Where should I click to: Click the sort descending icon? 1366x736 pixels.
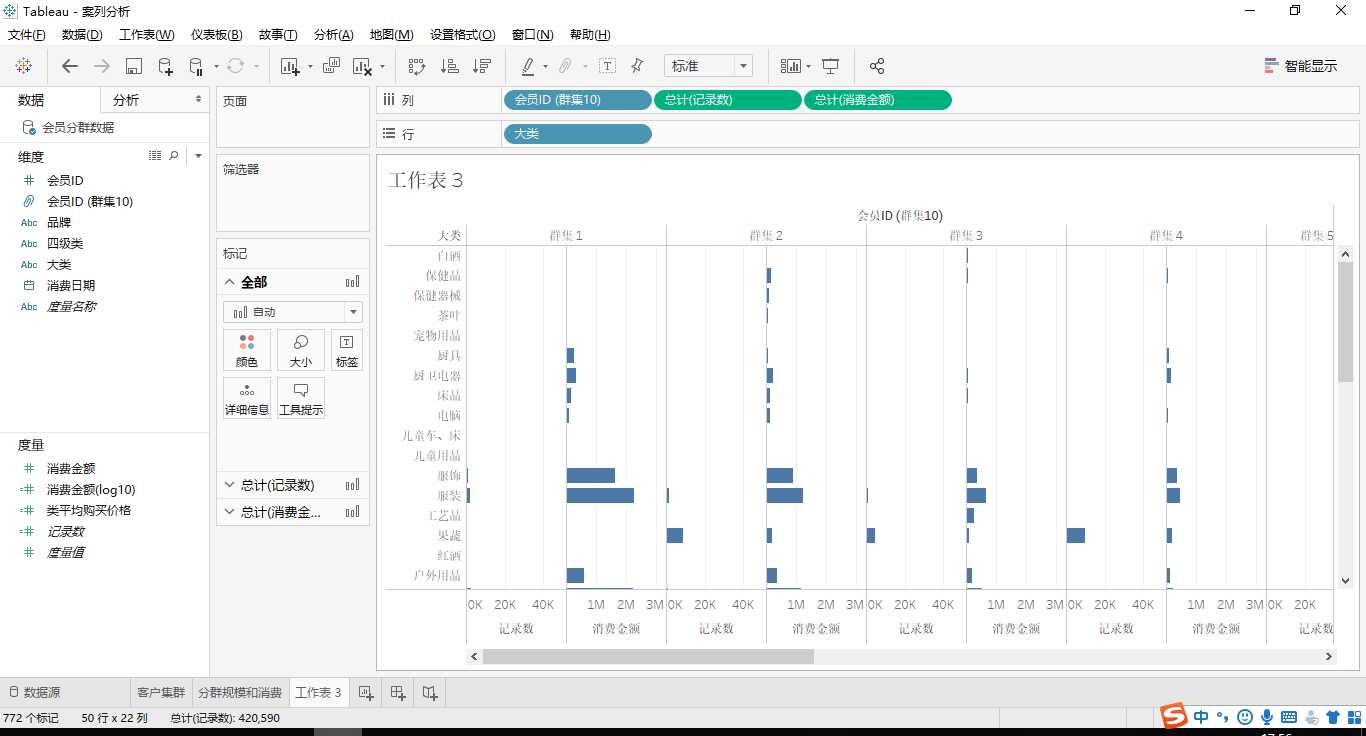point(482,66)
